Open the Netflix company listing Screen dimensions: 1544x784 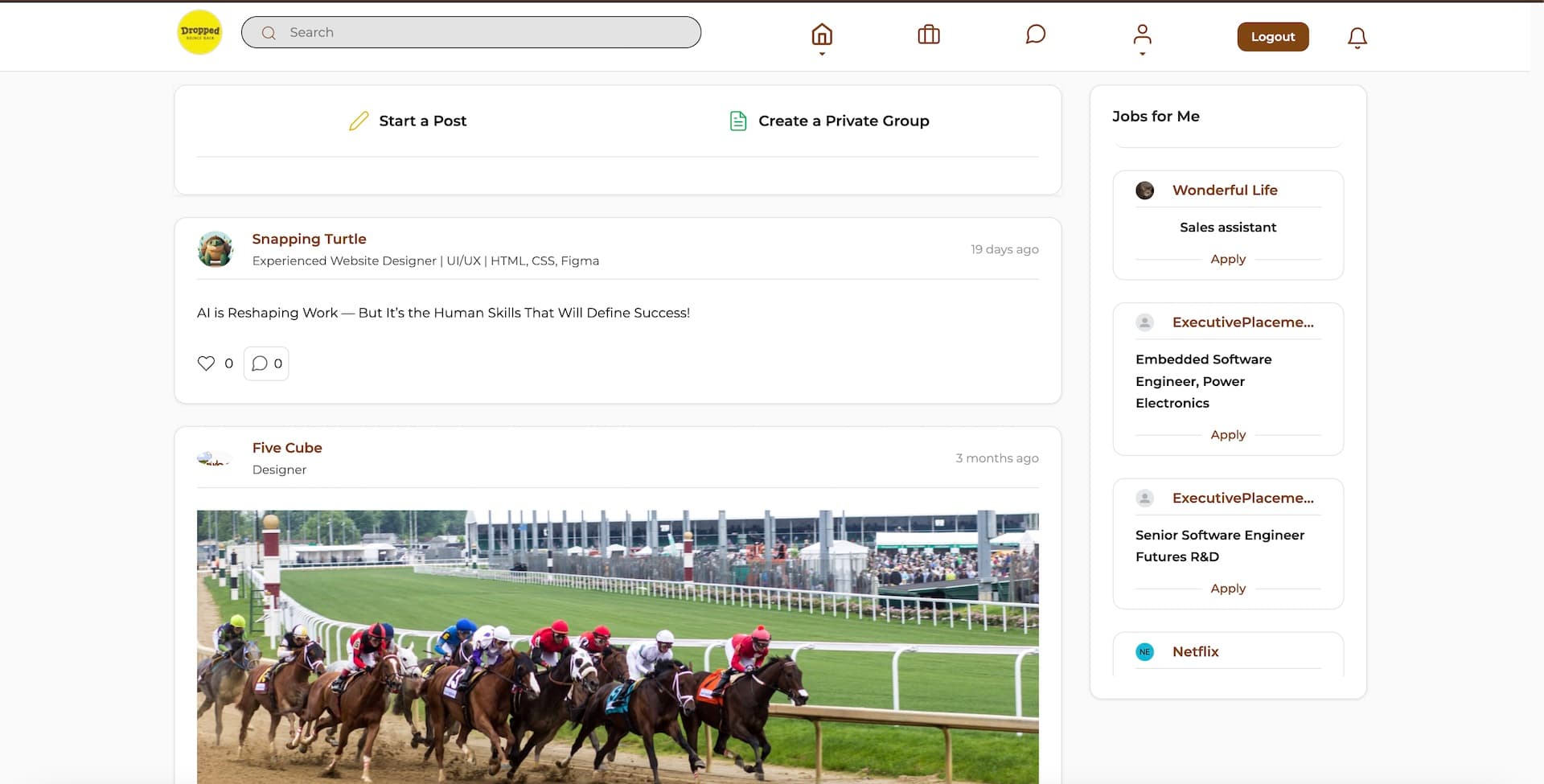coord(1195,651)
